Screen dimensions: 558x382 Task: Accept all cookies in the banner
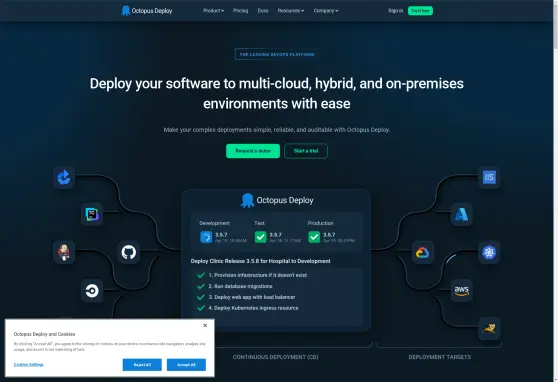click(x=186, y=365)
